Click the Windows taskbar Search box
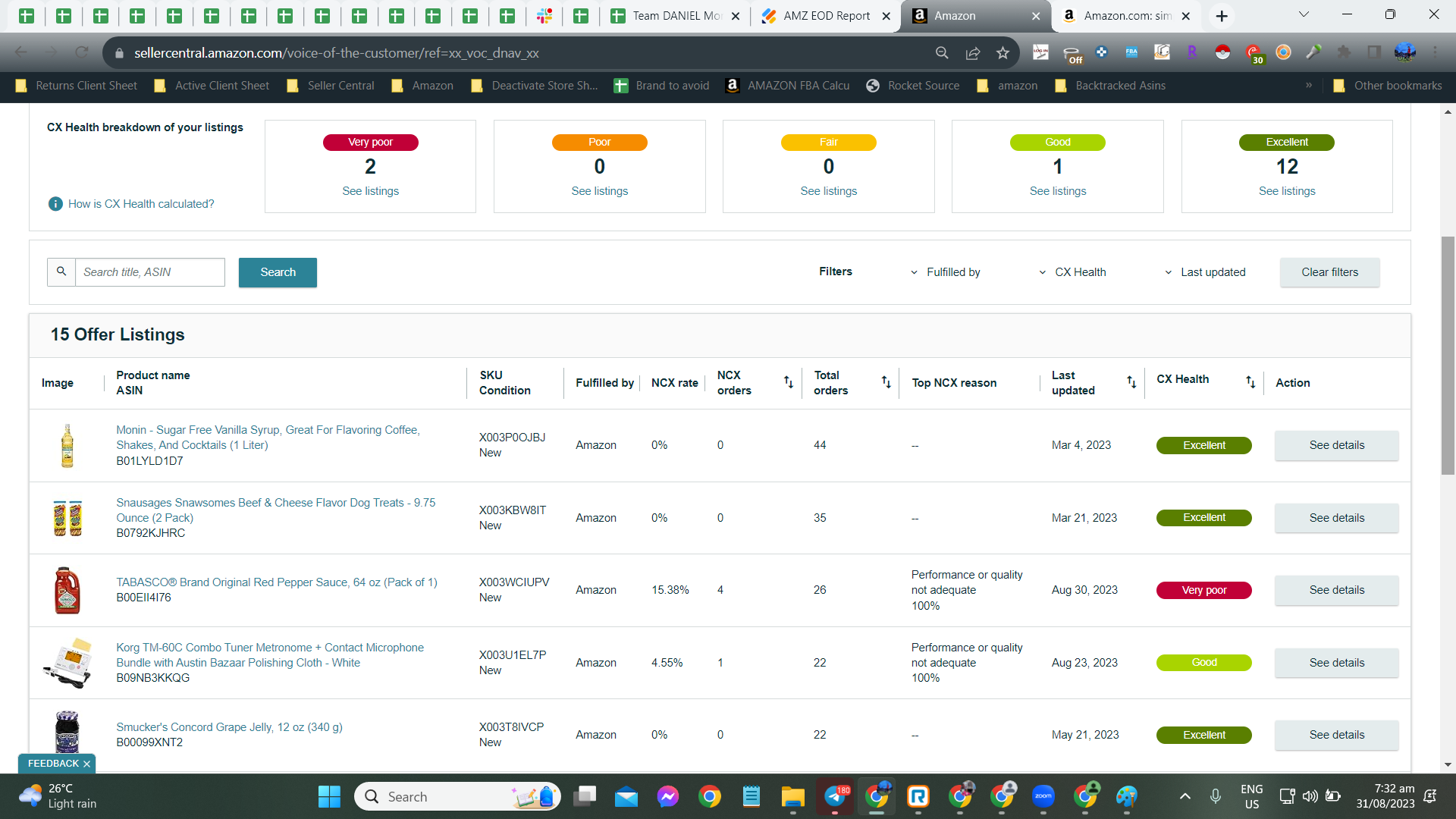 457,796
